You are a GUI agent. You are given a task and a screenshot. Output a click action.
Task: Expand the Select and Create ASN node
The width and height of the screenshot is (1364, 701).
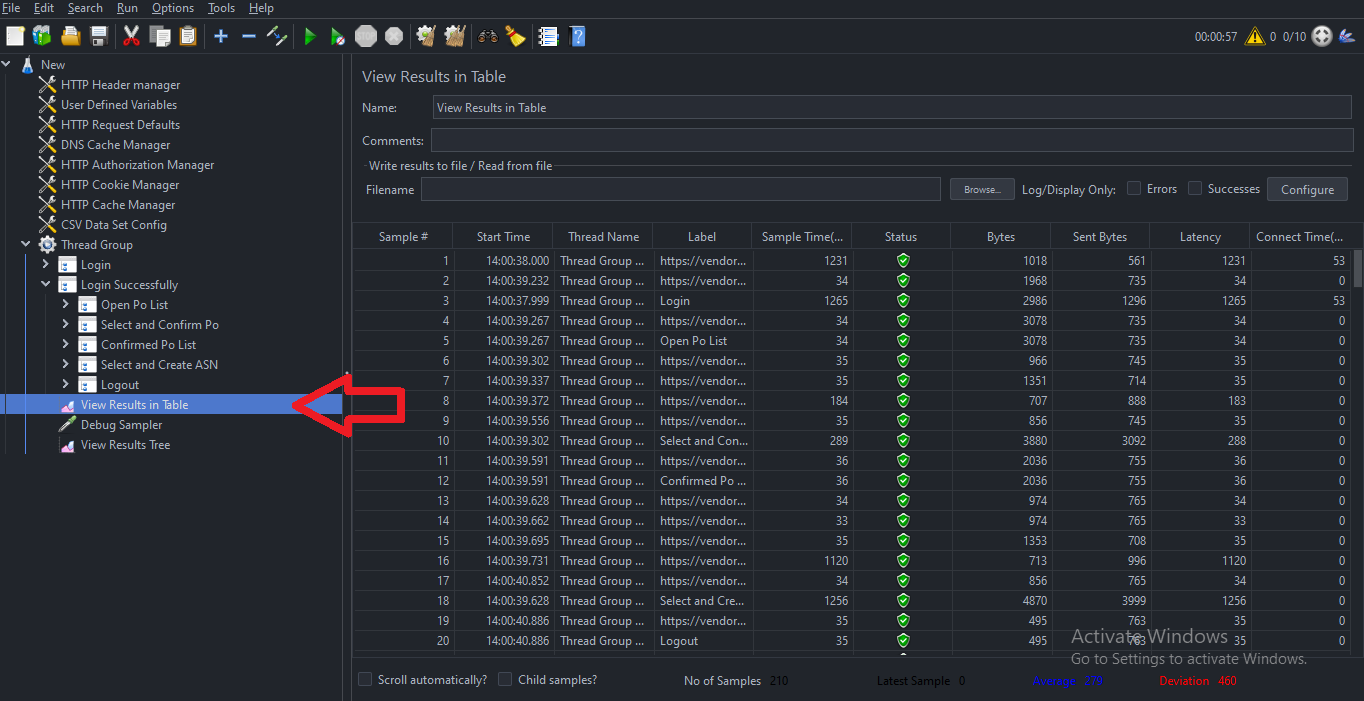(66, 364)
